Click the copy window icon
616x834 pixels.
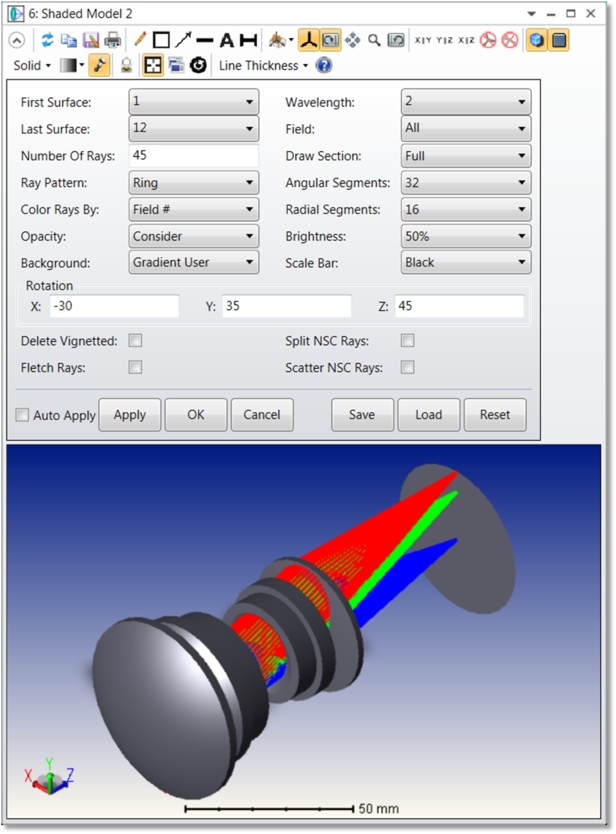pos(69,40)
